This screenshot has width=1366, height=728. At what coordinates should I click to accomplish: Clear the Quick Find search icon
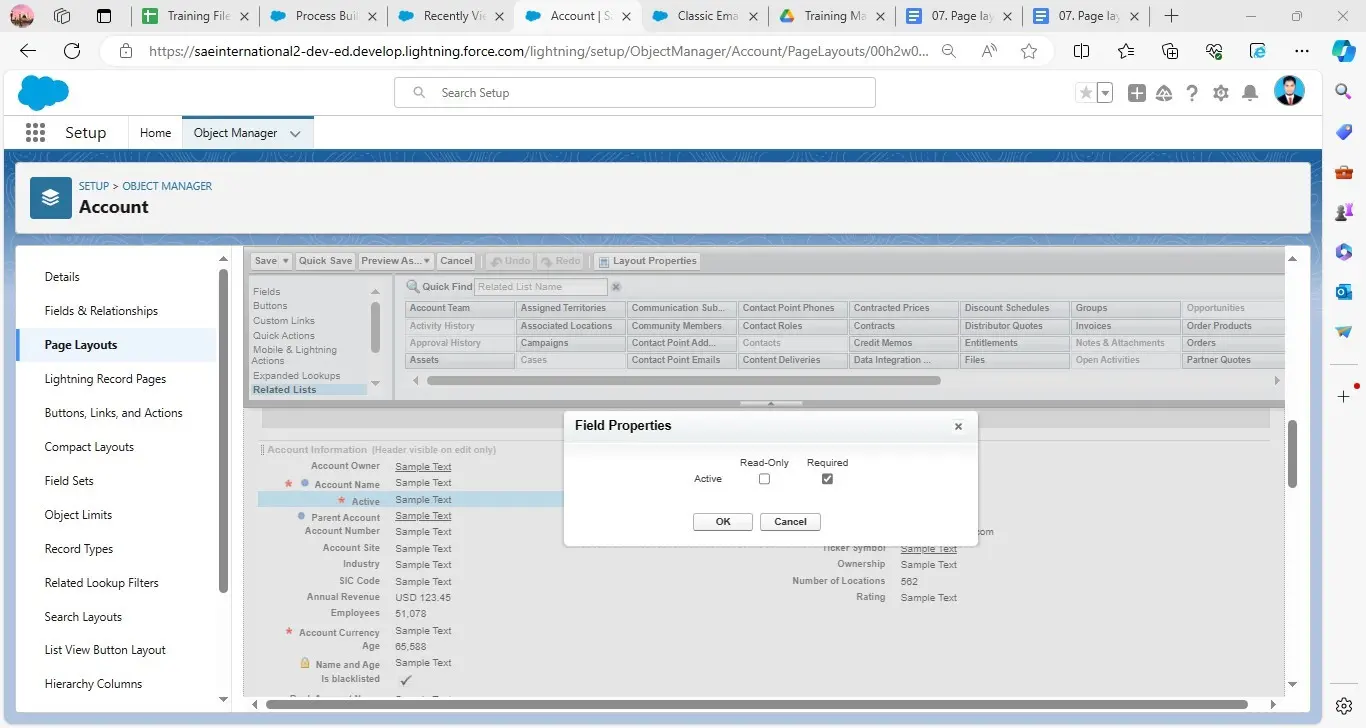pyautogui.click(x=616, y=287)
